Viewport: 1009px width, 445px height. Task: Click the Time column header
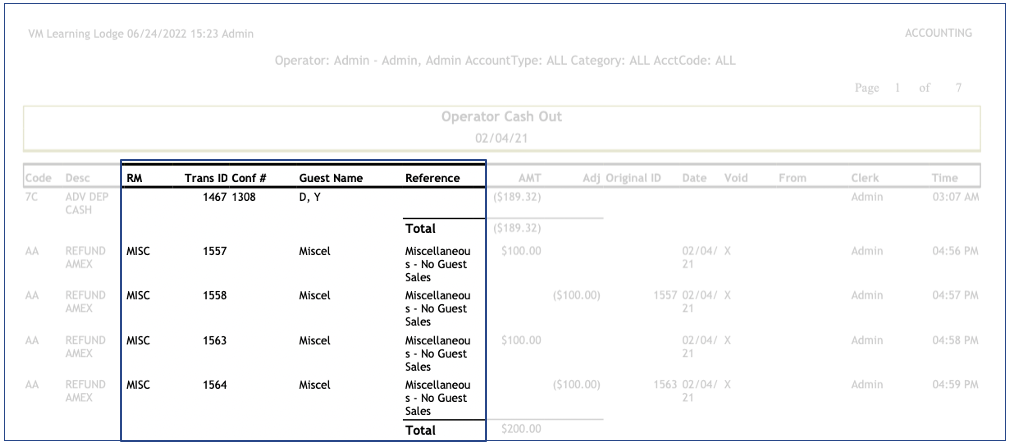pyautogui.click(x=944, y=178)
